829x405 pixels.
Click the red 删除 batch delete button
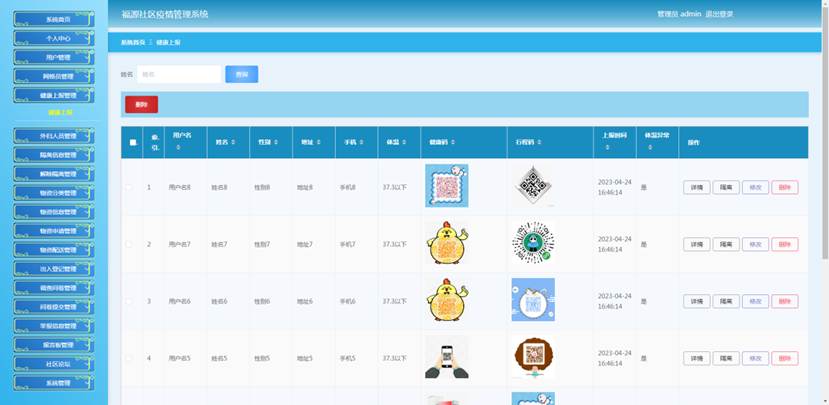pos(141,105)
